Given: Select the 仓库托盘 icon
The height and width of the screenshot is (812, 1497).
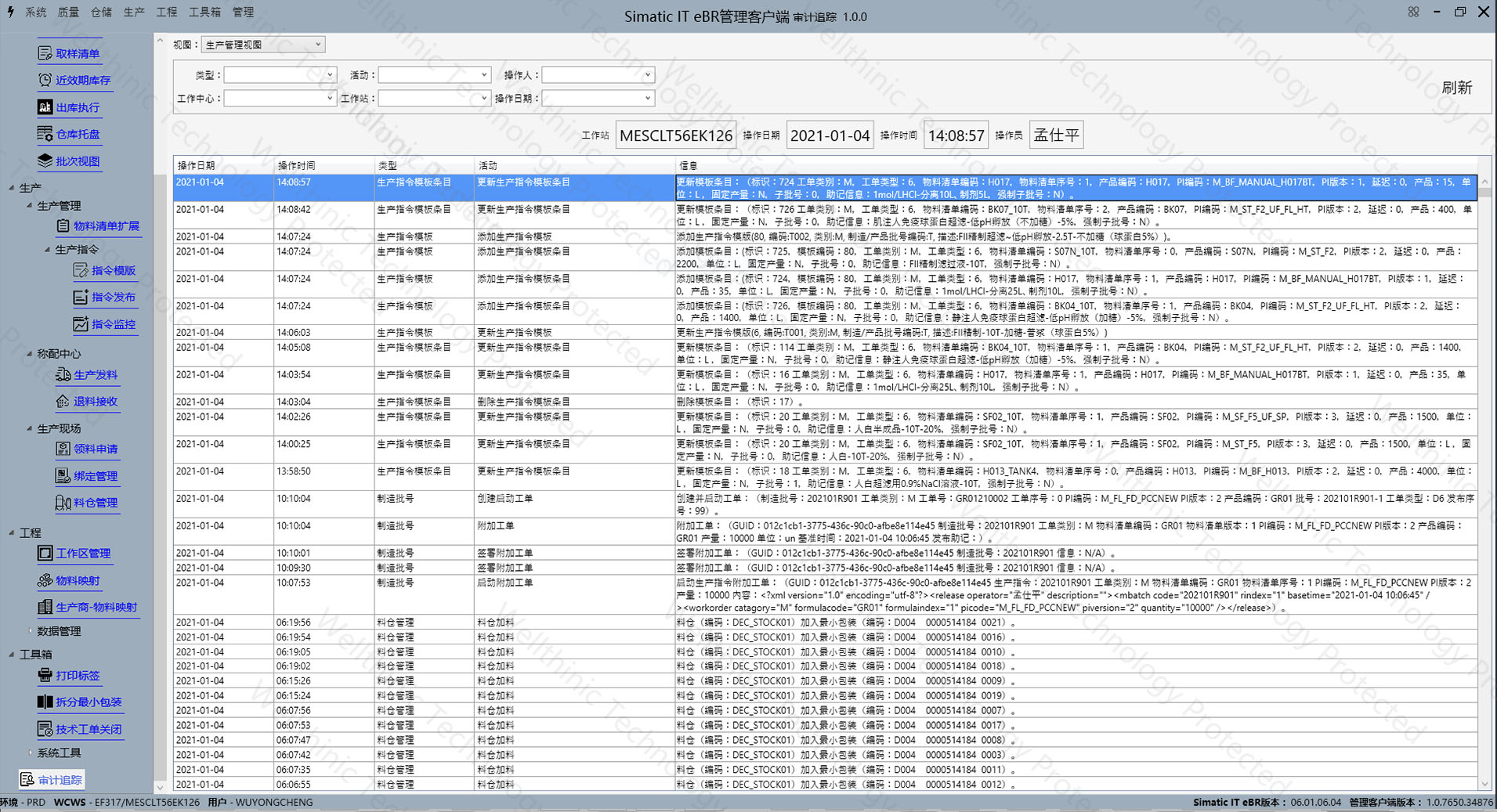Looking at the screenshot, I should (x=45, y=134).
